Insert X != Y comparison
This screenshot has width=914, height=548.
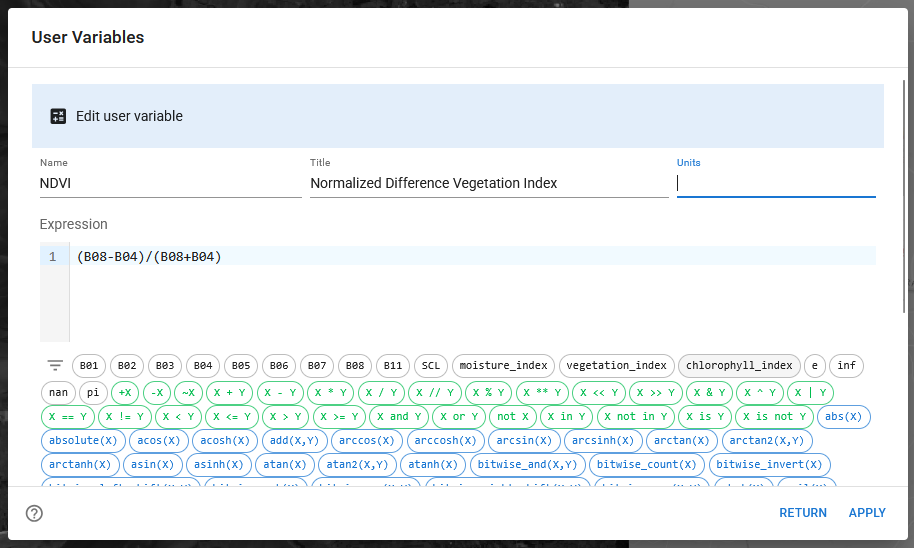125,416
